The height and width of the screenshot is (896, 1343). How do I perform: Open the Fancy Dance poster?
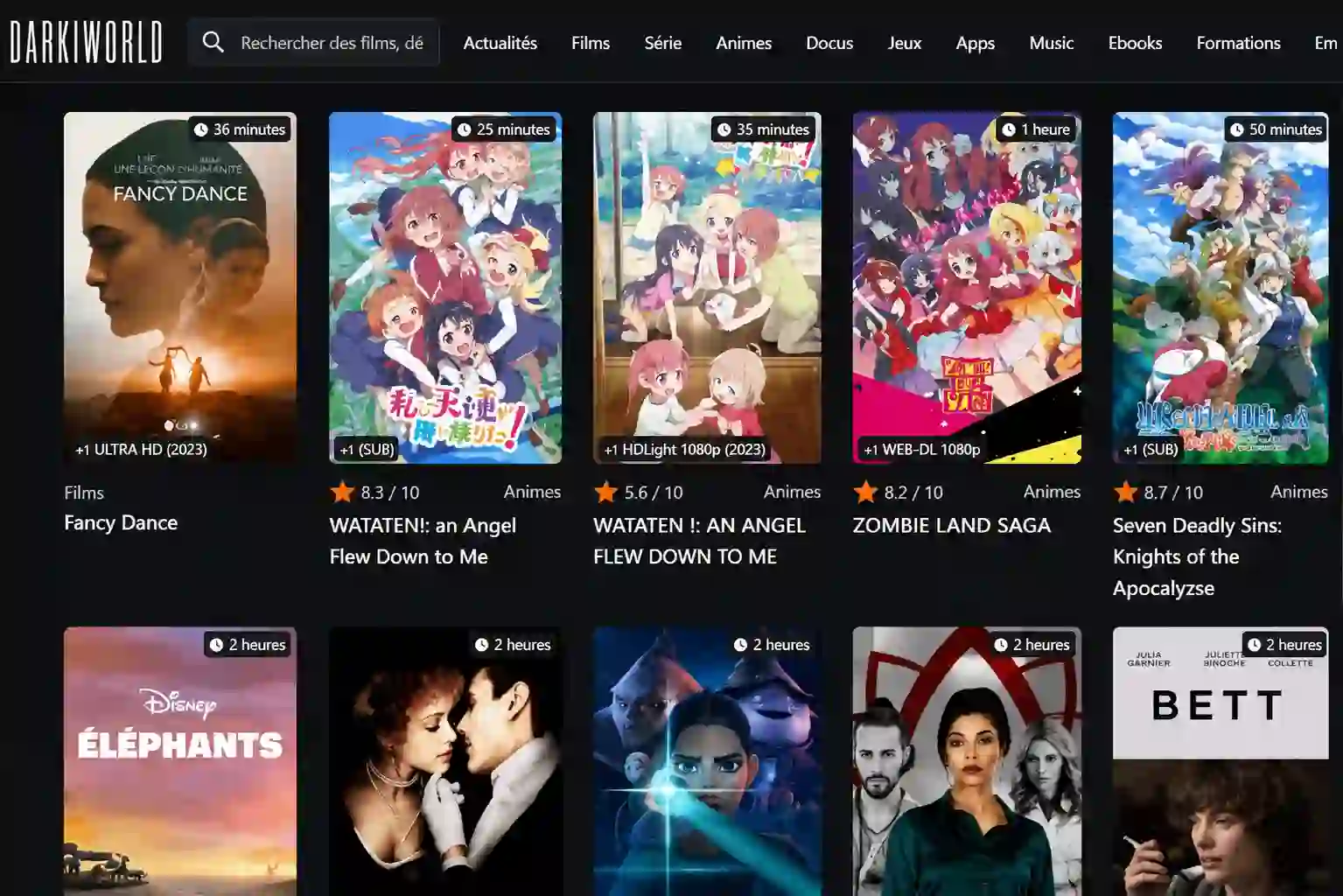pos(180,288)
